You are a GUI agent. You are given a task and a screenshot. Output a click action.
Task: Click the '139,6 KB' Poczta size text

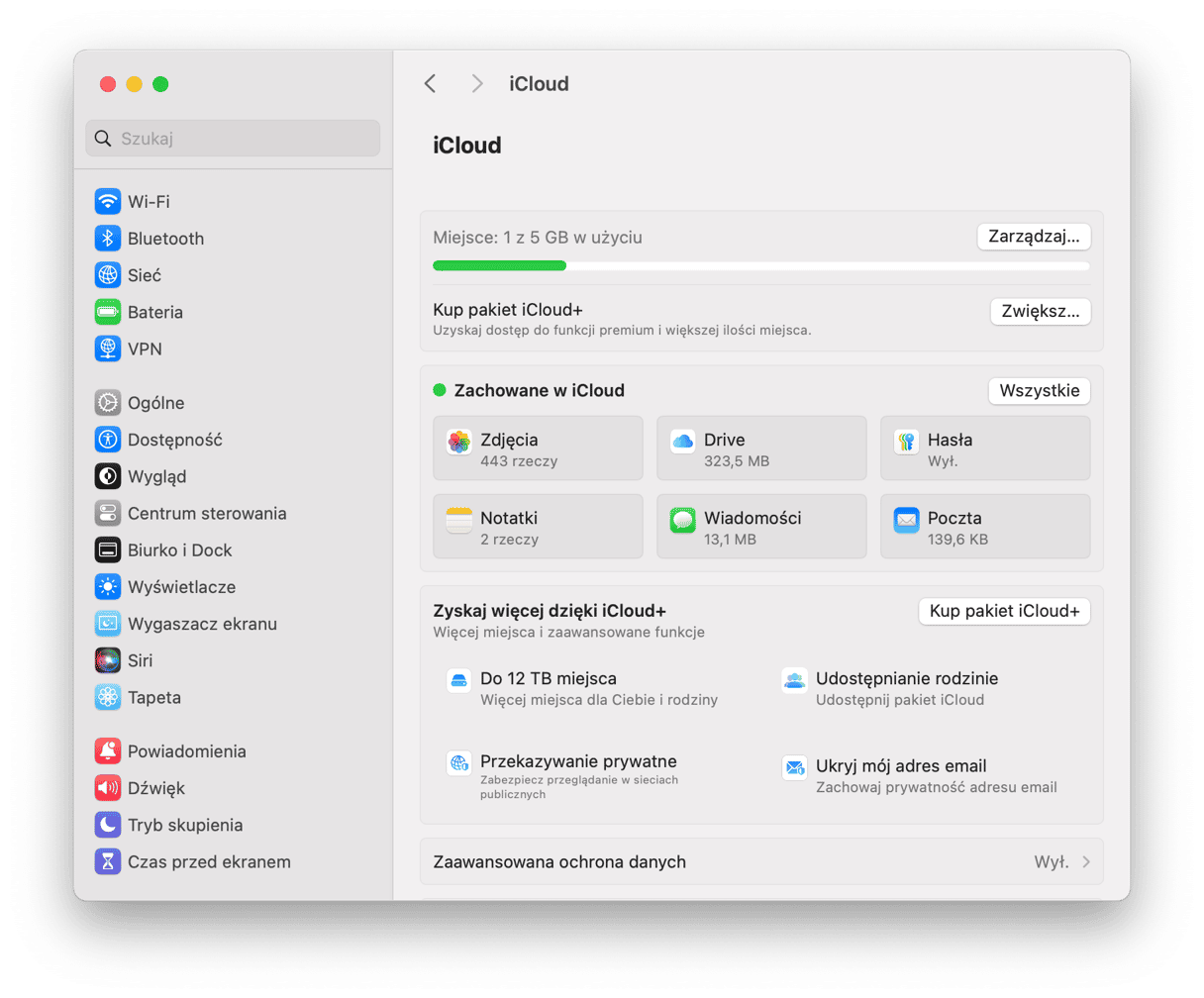(958, 540)
